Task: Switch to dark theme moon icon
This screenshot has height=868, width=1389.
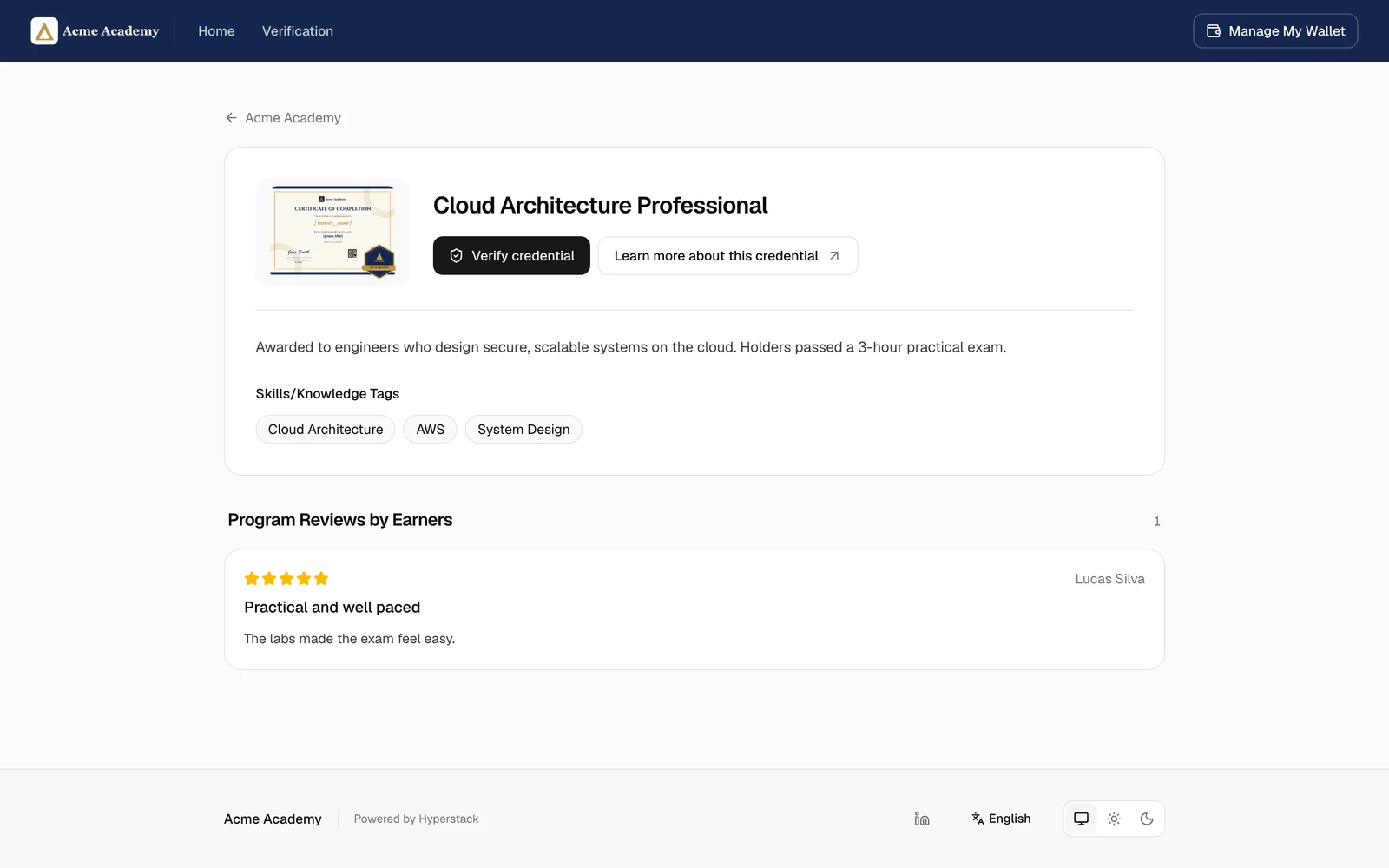Action: point(1147,819)
